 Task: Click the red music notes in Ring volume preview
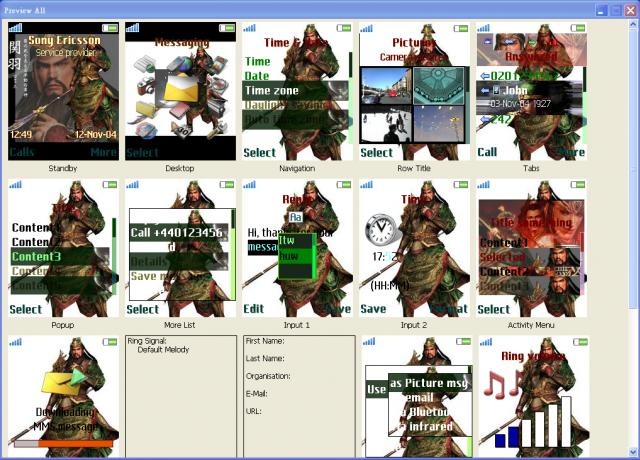pos(502,384)
